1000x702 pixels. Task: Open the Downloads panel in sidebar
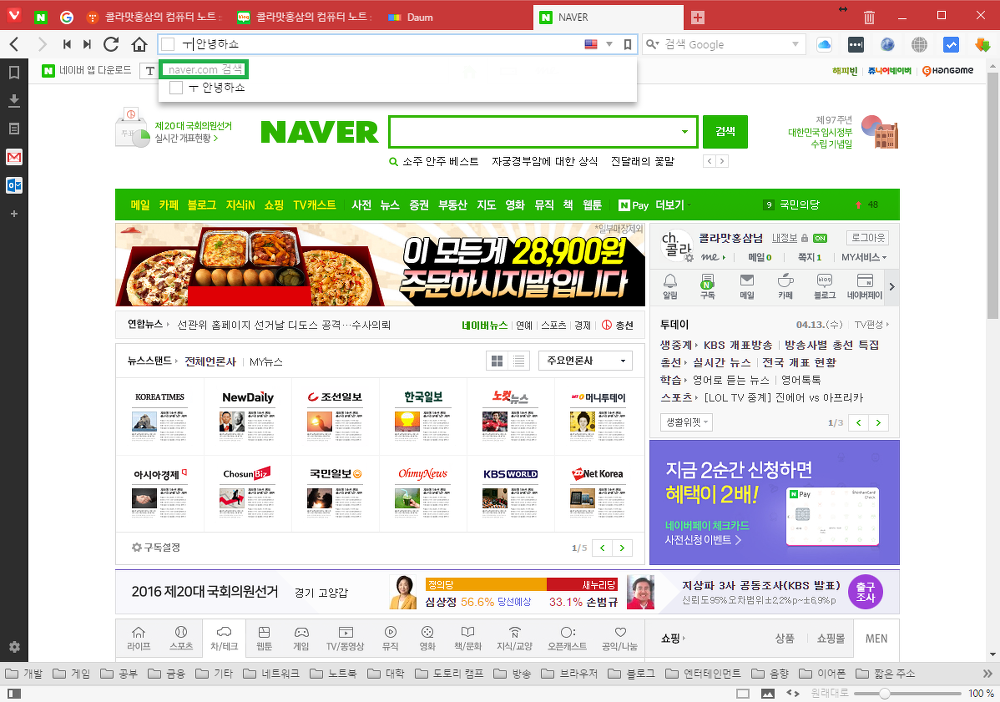(x=14, y=100)
